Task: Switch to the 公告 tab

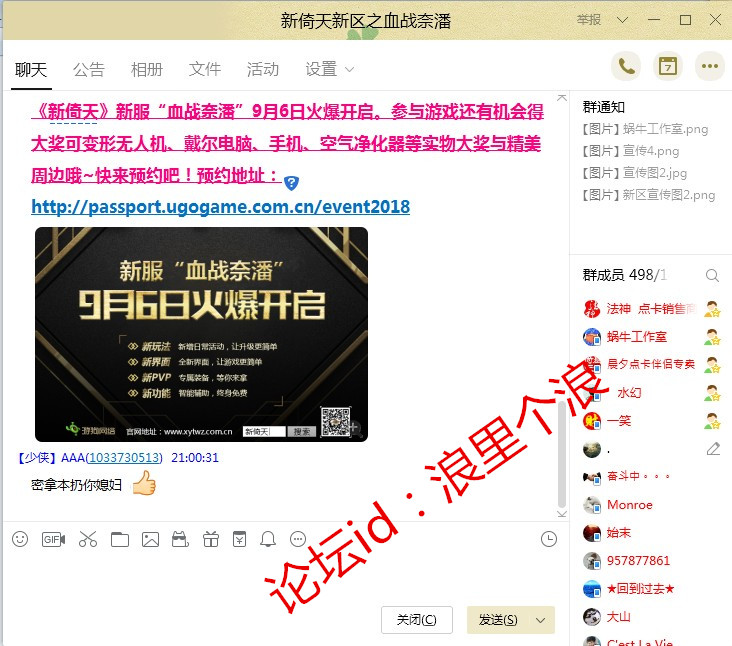Action: (x=88, y=69)
